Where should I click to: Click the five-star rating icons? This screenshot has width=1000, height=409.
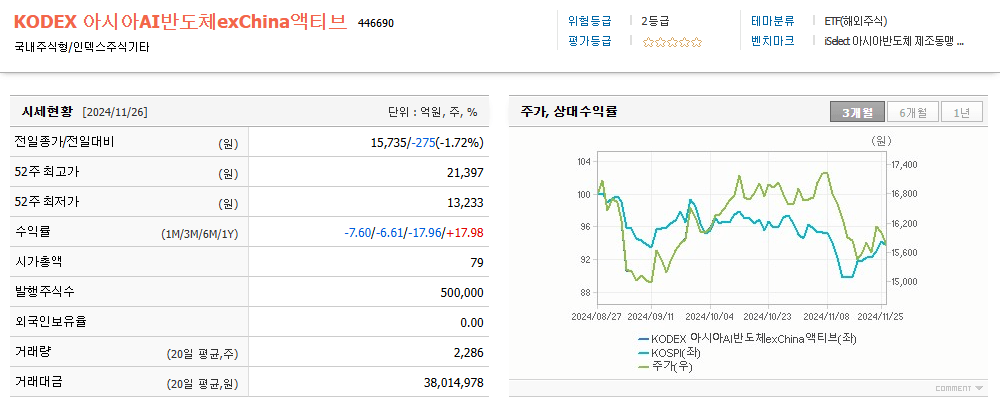(x=672, y=42)
